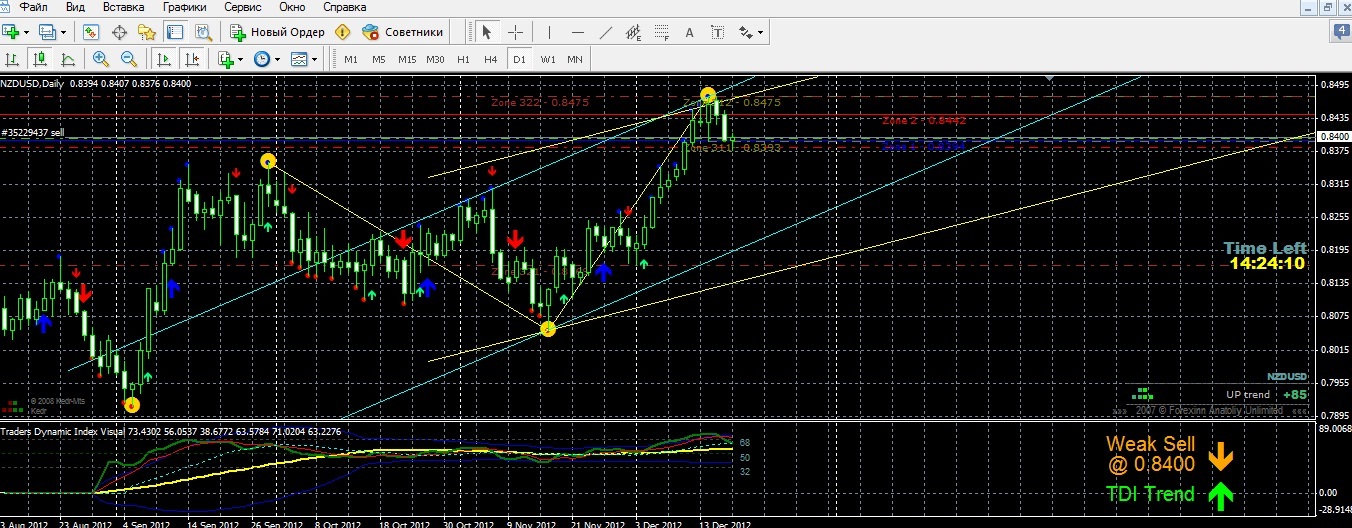Switch chart to line chart type
The image size is (1352, 528).
coord(68,59)
